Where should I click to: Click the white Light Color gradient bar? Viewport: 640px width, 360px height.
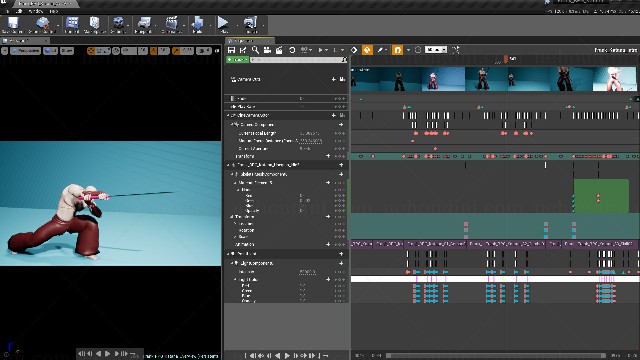pyautogui.click(x=495, y=279)
